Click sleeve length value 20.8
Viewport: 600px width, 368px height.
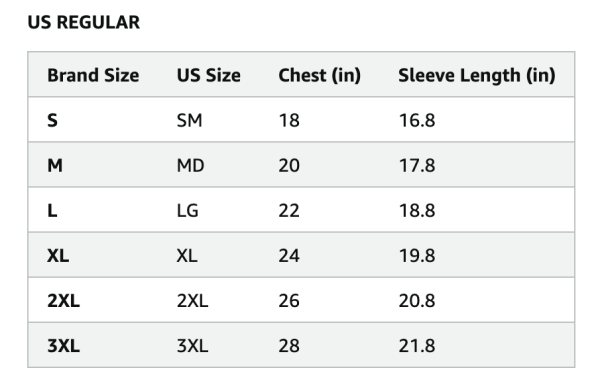(x=417, y=301)
